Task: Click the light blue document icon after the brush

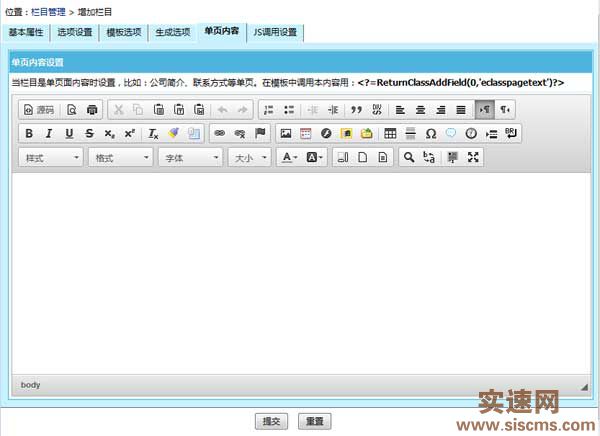Action: pyautogui.click(x=194, y=133)
